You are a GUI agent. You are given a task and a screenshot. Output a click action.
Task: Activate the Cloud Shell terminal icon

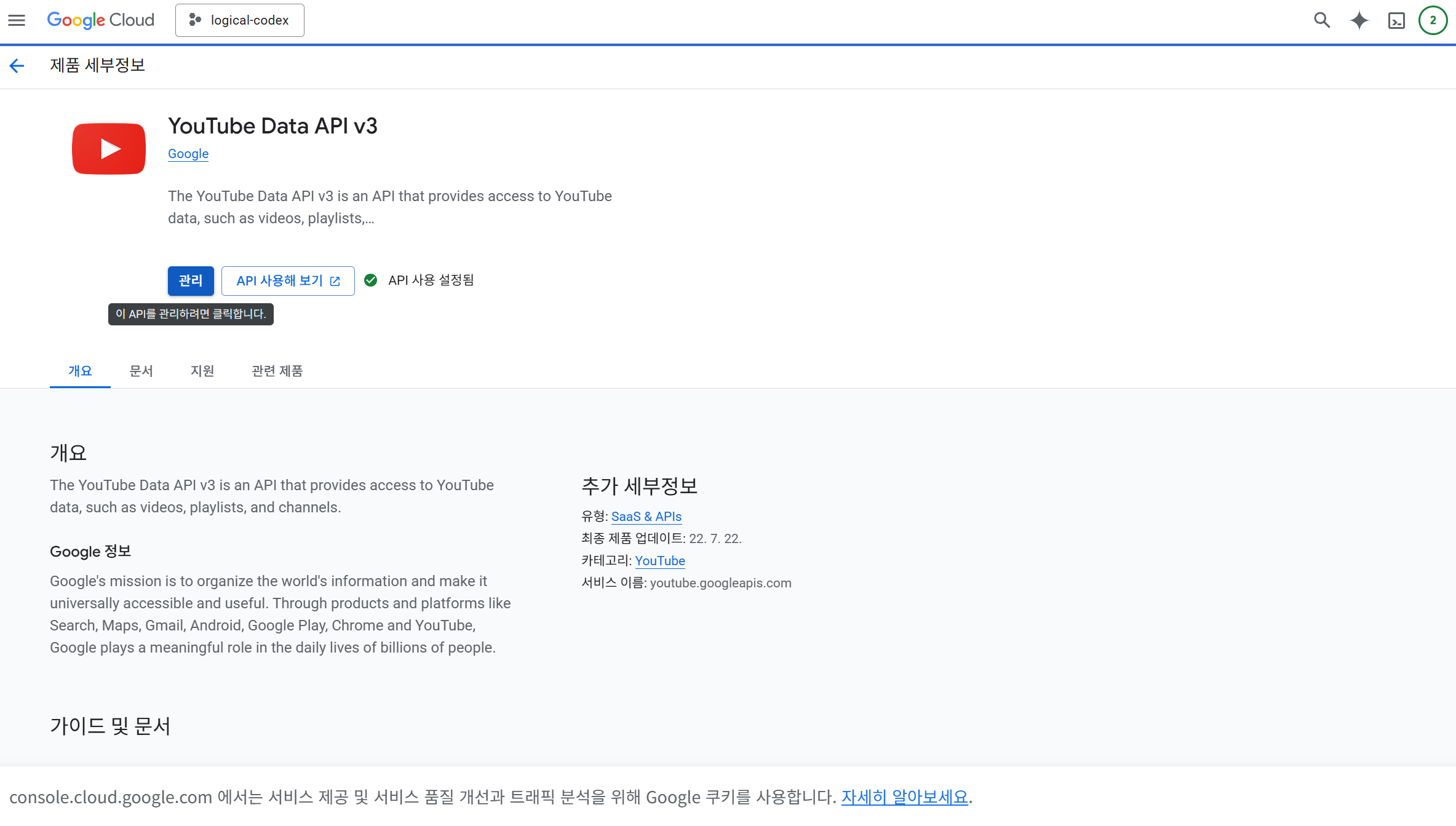(1396, 21)
